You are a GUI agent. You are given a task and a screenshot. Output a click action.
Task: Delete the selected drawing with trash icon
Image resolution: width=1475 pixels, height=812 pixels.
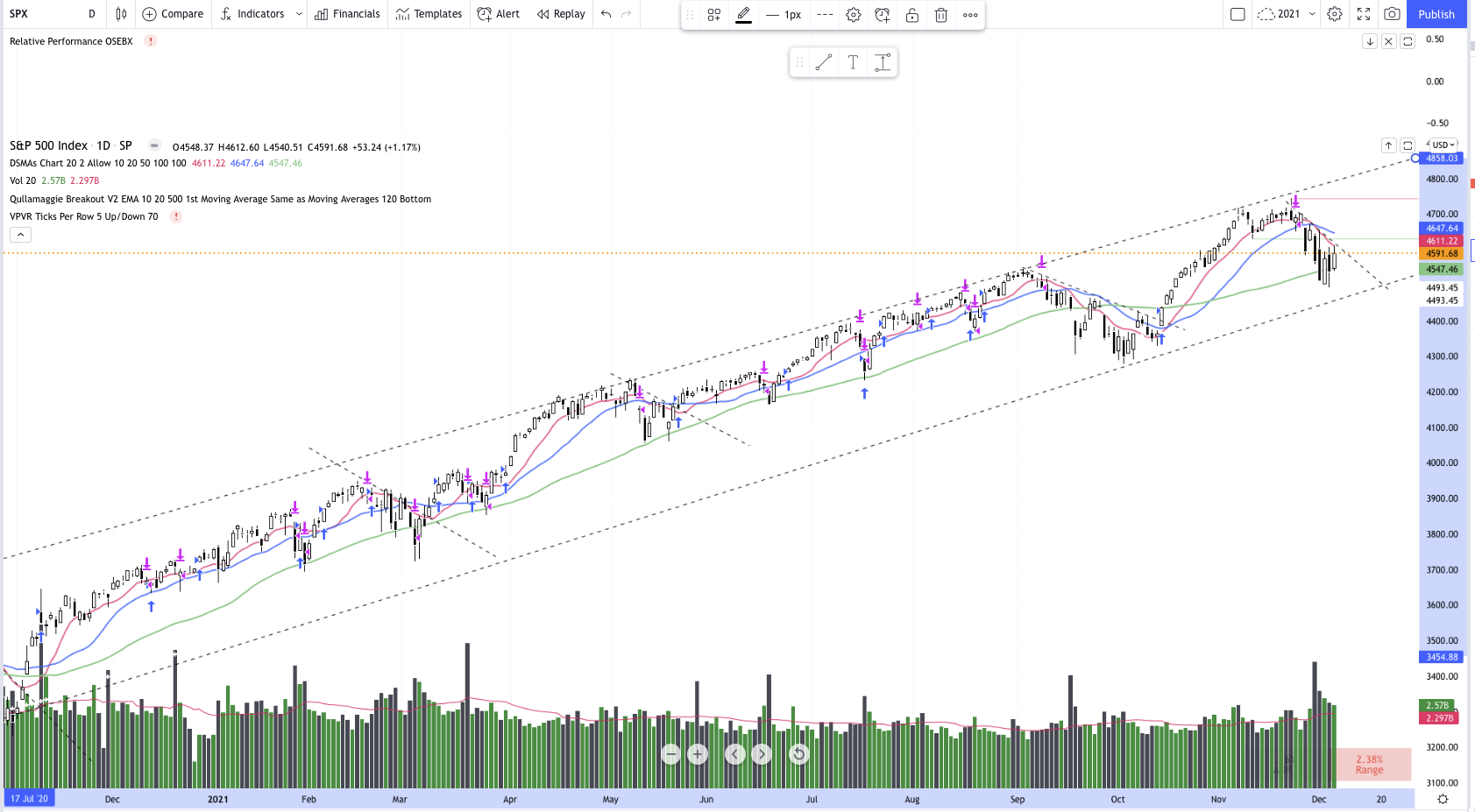[x=940, y=15]
